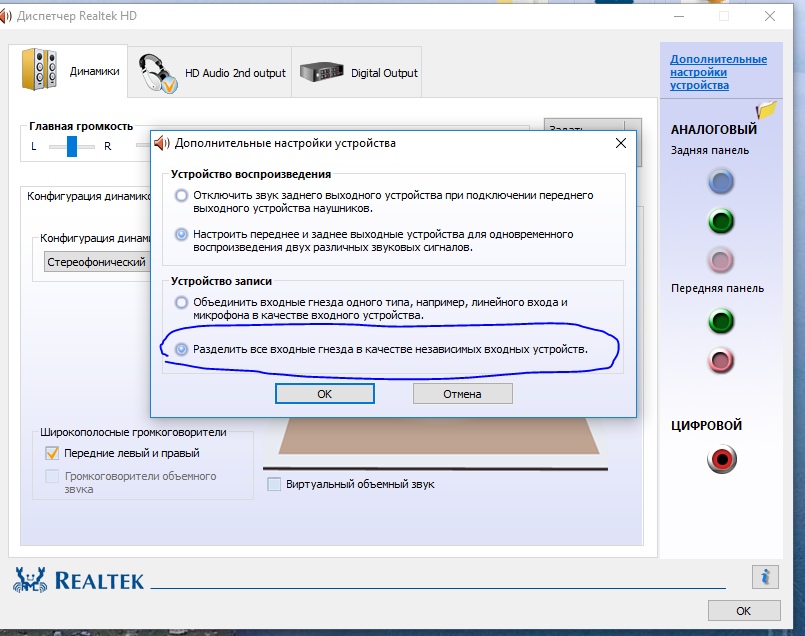Select simultaneous front and rear playback option
The height and width of the screenshot is (636, 805).
click(x=181, y=235)
